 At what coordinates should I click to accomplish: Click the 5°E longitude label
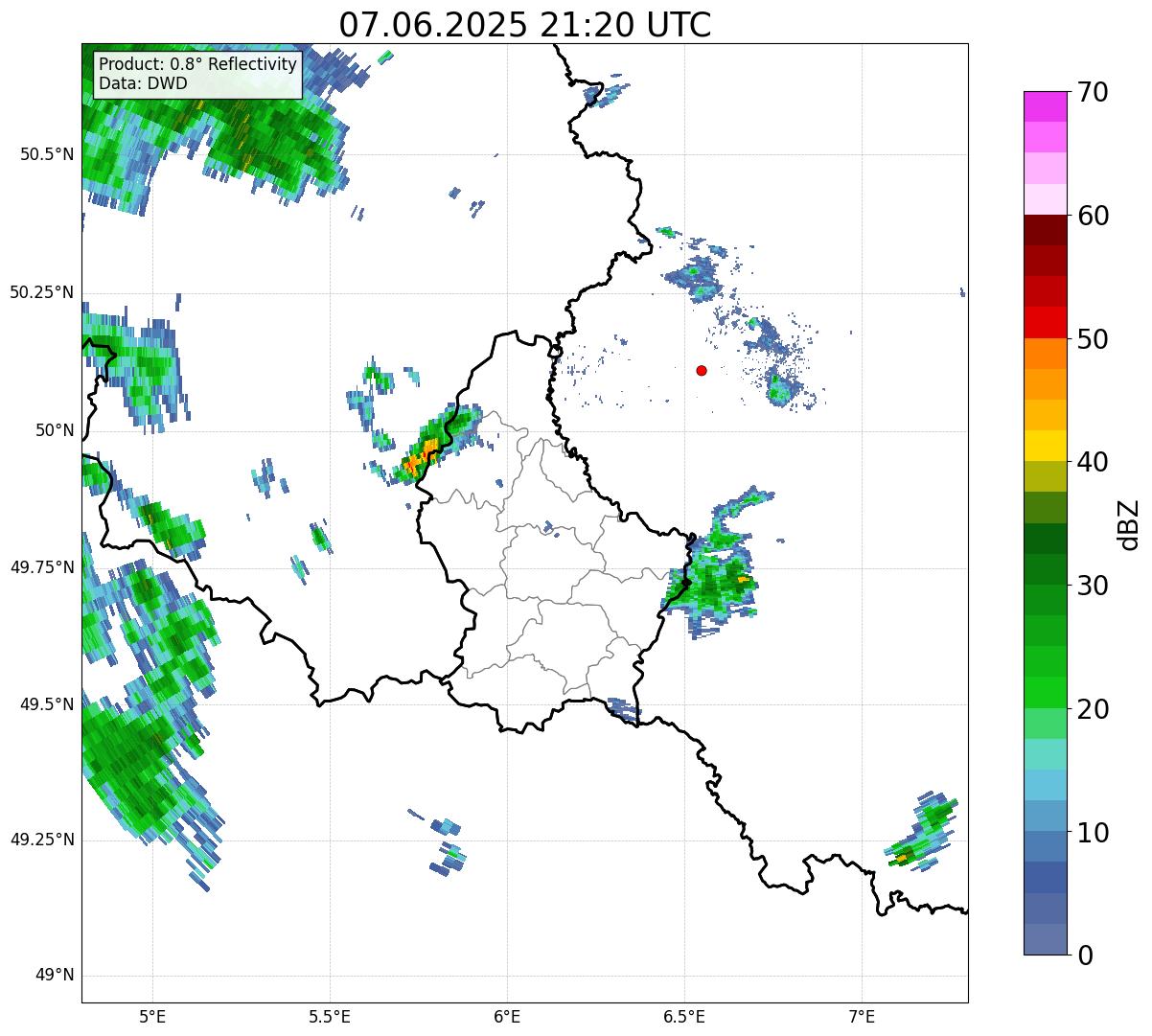click(152, 1016)
